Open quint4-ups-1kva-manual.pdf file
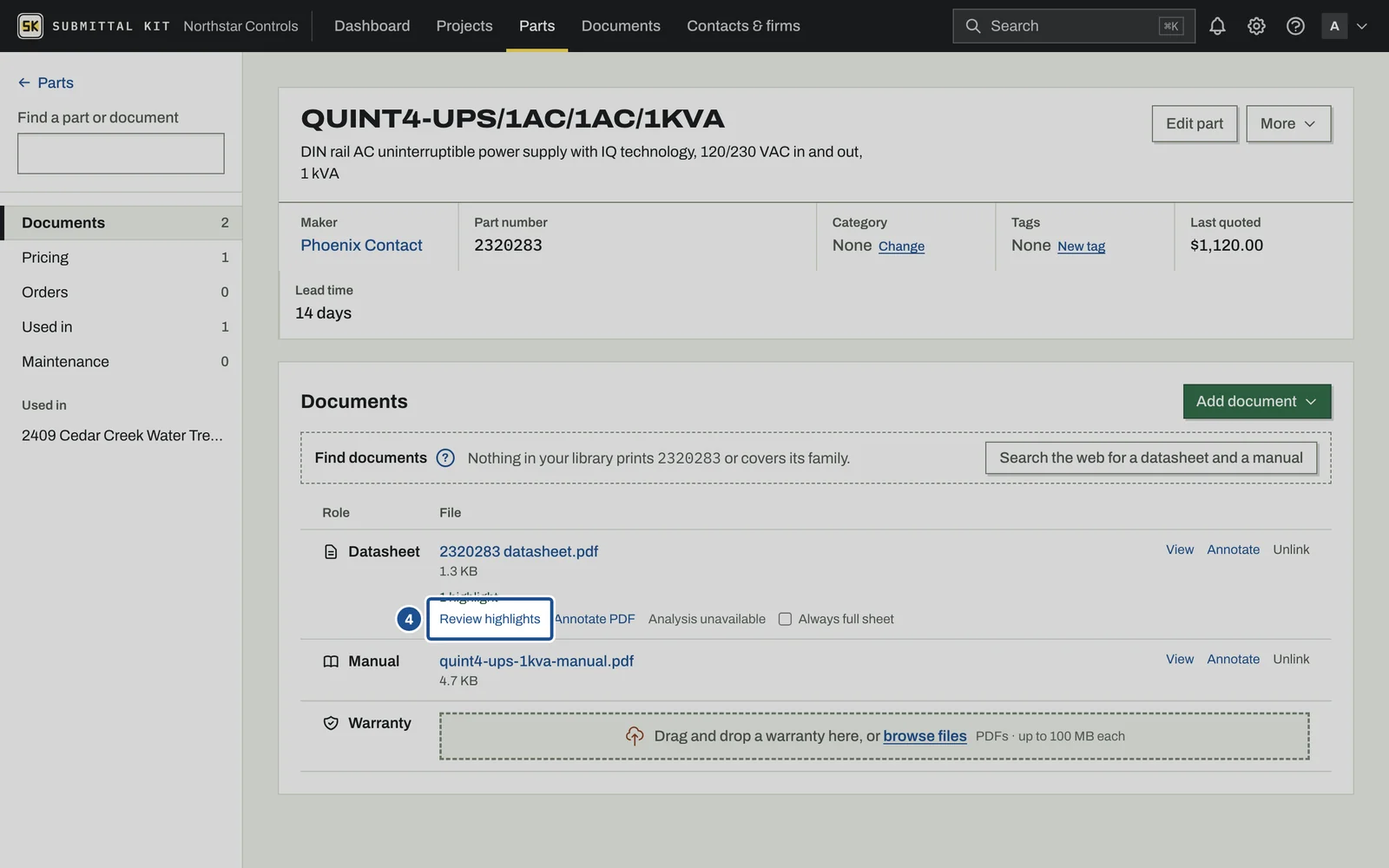The image size is (1389, 868). point(536,661)
